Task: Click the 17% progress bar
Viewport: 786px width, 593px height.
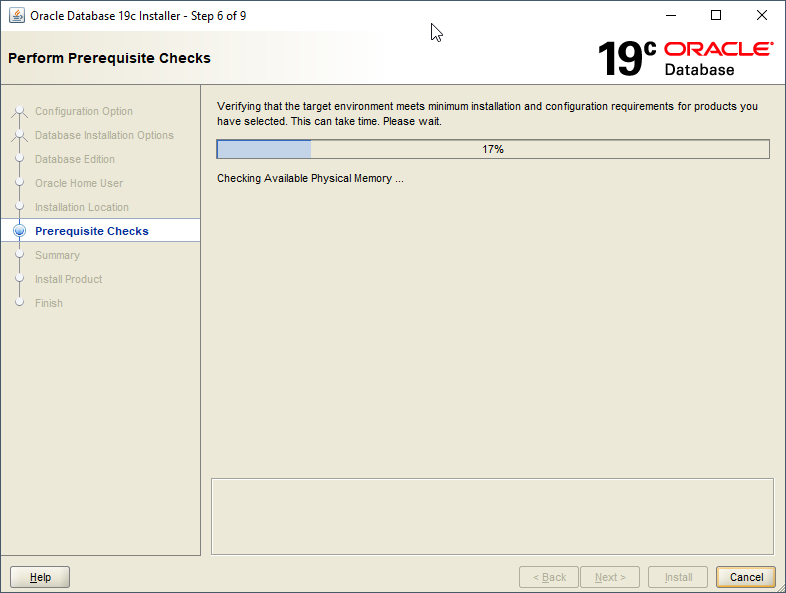Action: [493, 149]
